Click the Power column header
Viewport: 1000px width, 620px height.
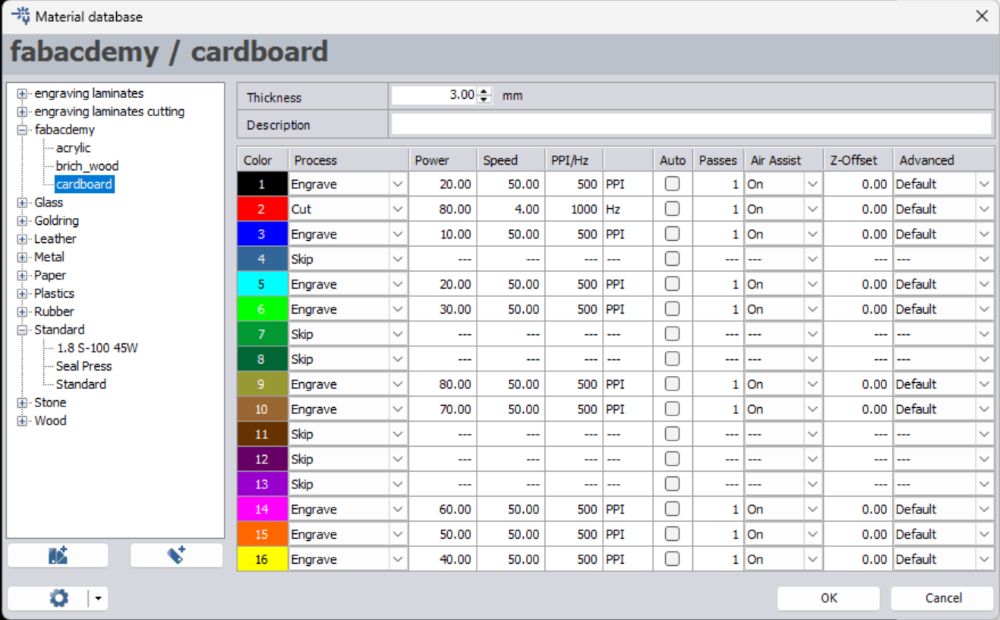(x=443, y=160)
